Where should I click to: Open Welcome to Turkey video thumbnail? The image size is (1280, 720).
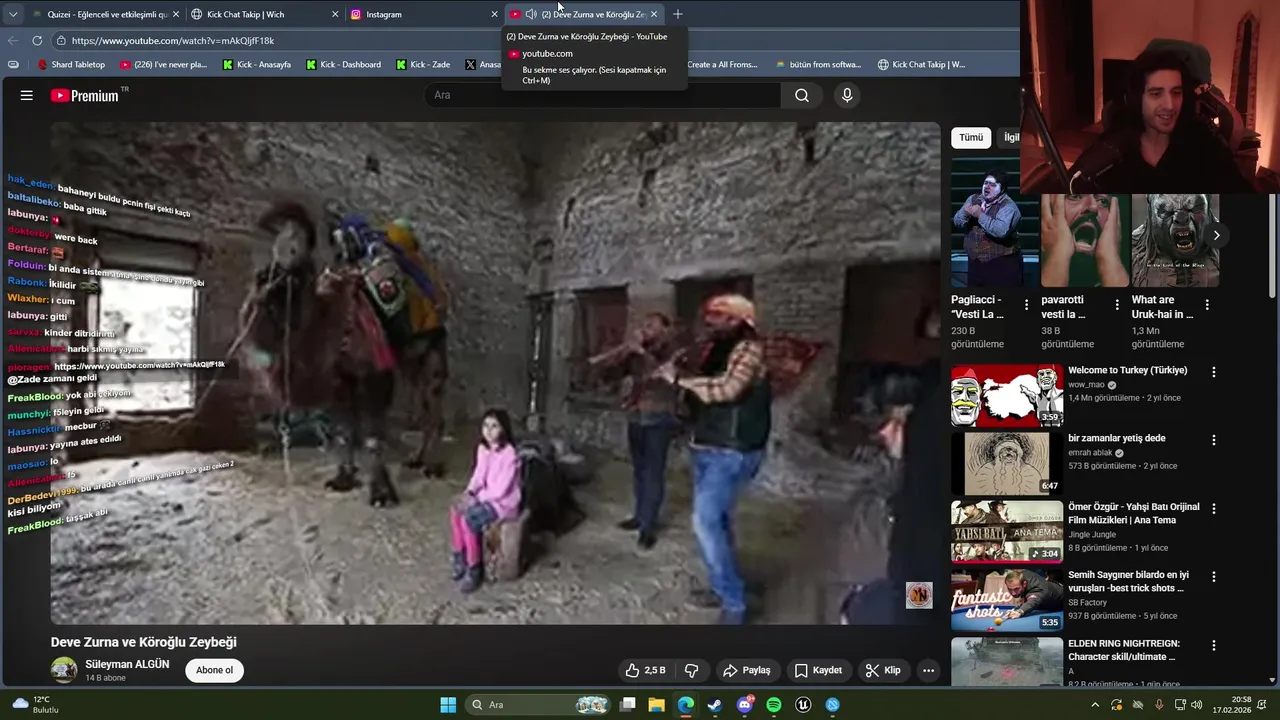(1007, 395)
